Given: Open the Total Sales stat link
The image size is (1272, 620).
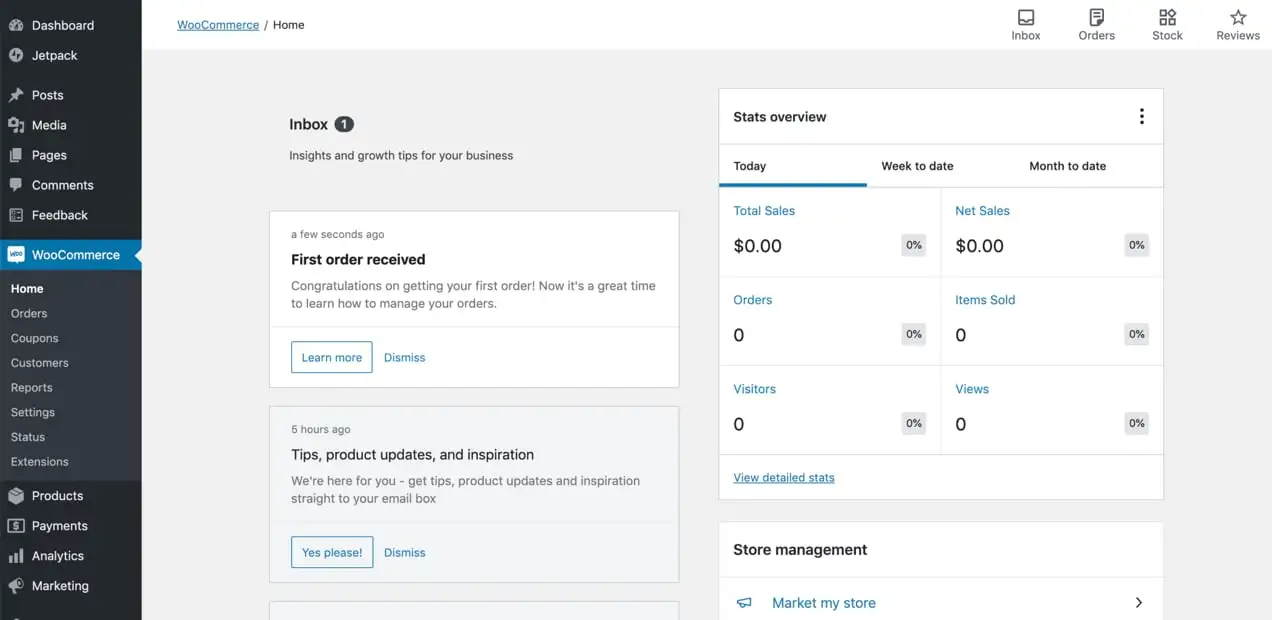Looking at the screenshot, I should point(764,210).
